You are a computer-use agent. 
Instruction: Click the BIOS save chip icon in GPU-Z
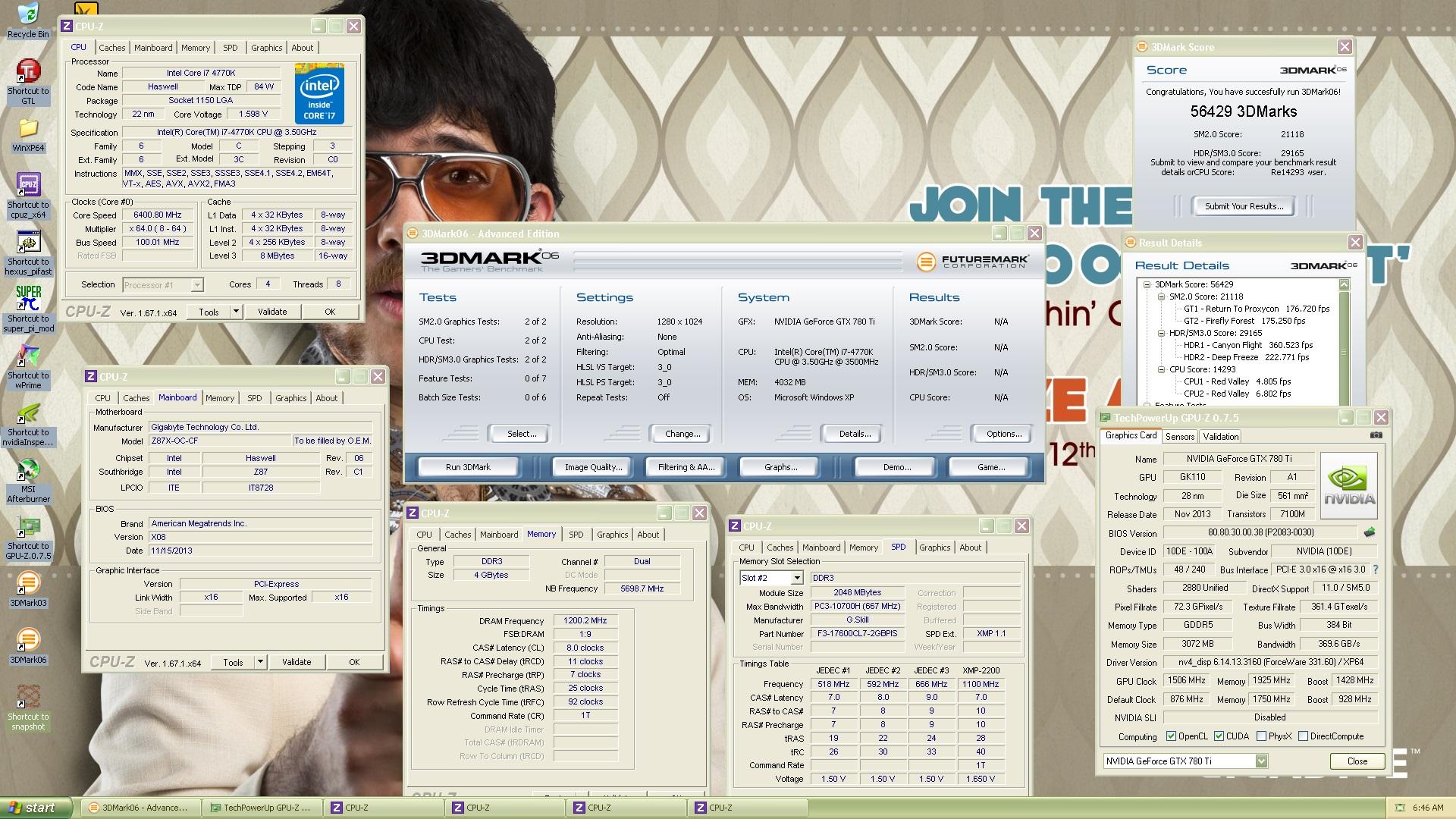pyautogui.click(x=1370, y=532)
